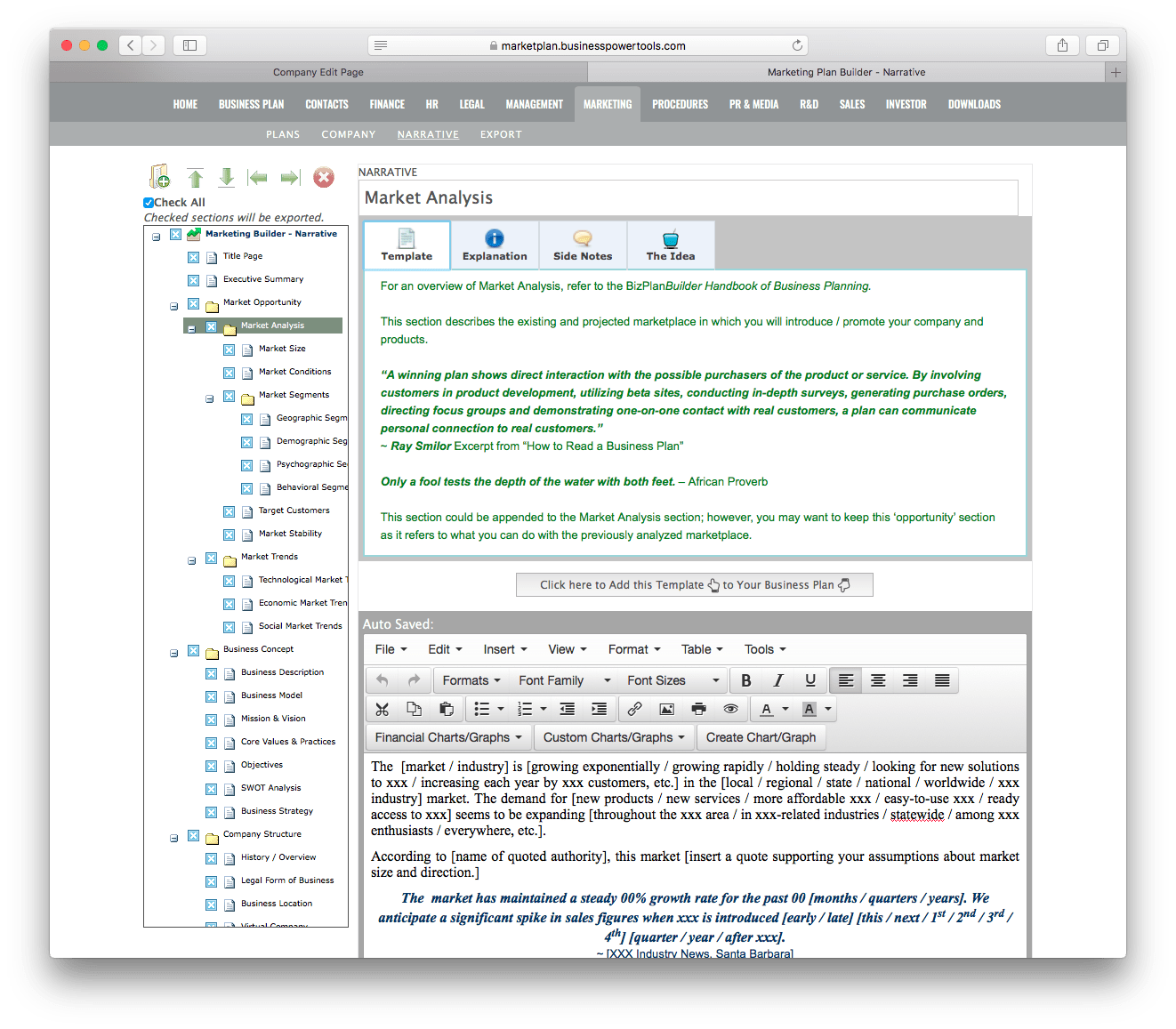The width and height of the screenshot is (1176, 1029).
Task: Toggle the Check All checkbox
Action: click(x=149, y=203)
